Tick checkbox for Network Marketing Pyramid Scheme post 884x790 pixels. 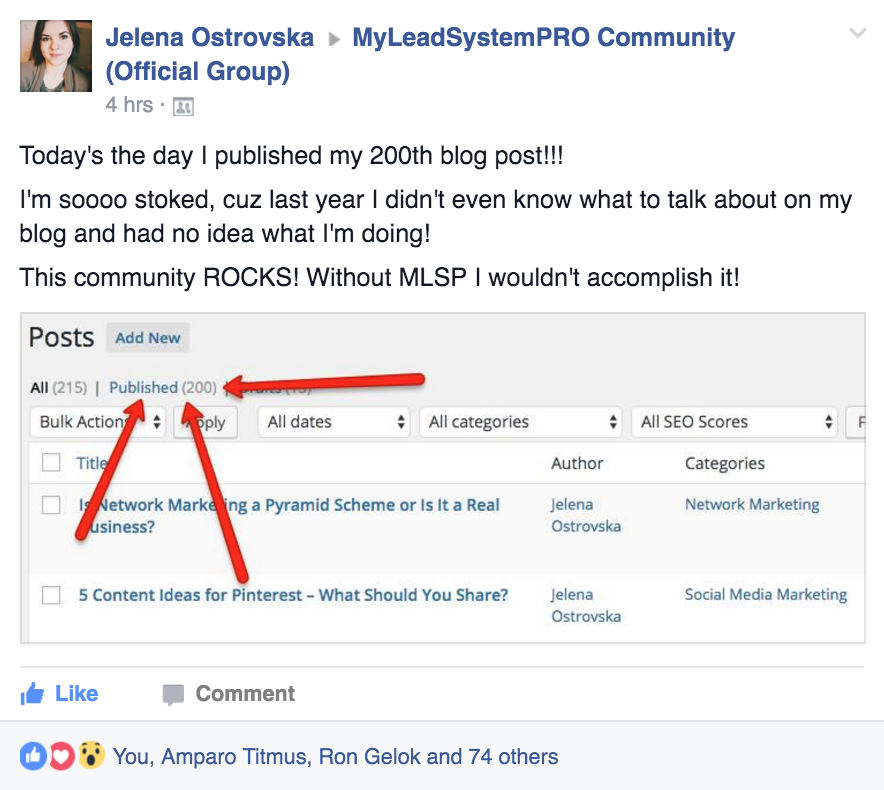[51, 505]
